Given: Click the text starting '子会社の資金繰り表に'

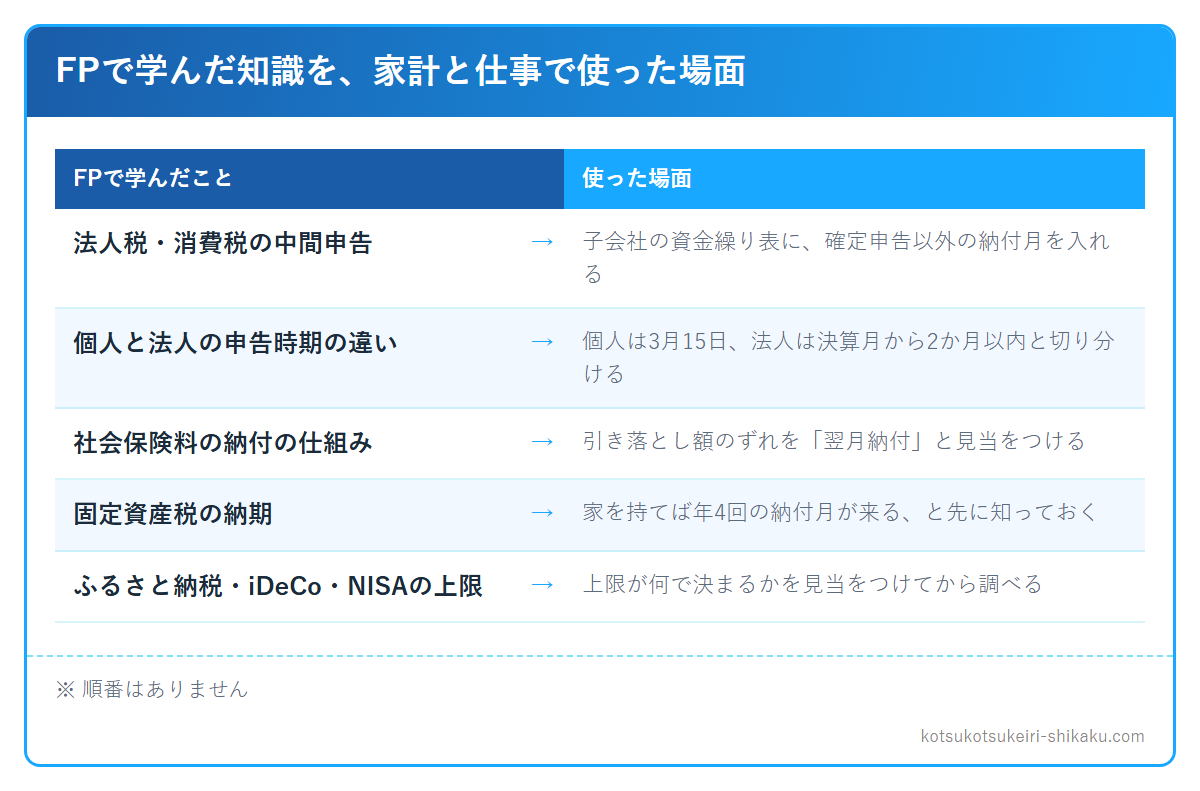Looking at the screenshot, I should click(846, 258).
